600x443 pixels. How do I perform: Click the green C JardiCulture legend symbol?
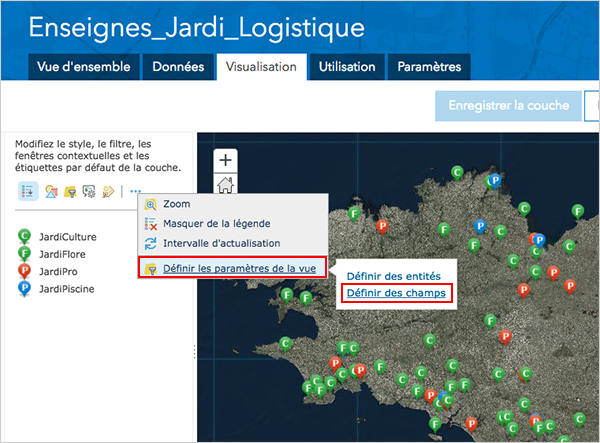(24, 236)
